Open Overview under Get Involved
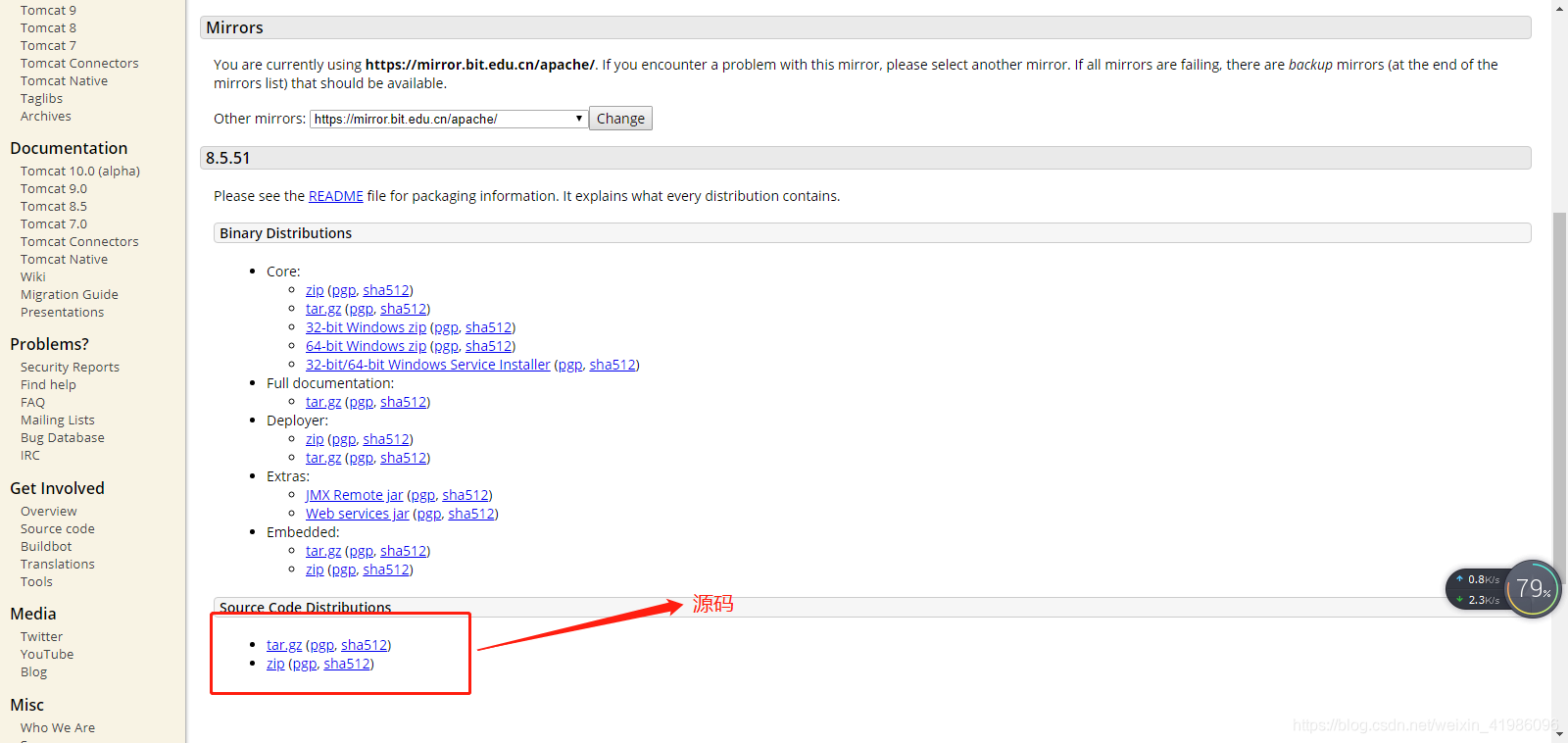1568x743 pixels. [x=49, y=512]
